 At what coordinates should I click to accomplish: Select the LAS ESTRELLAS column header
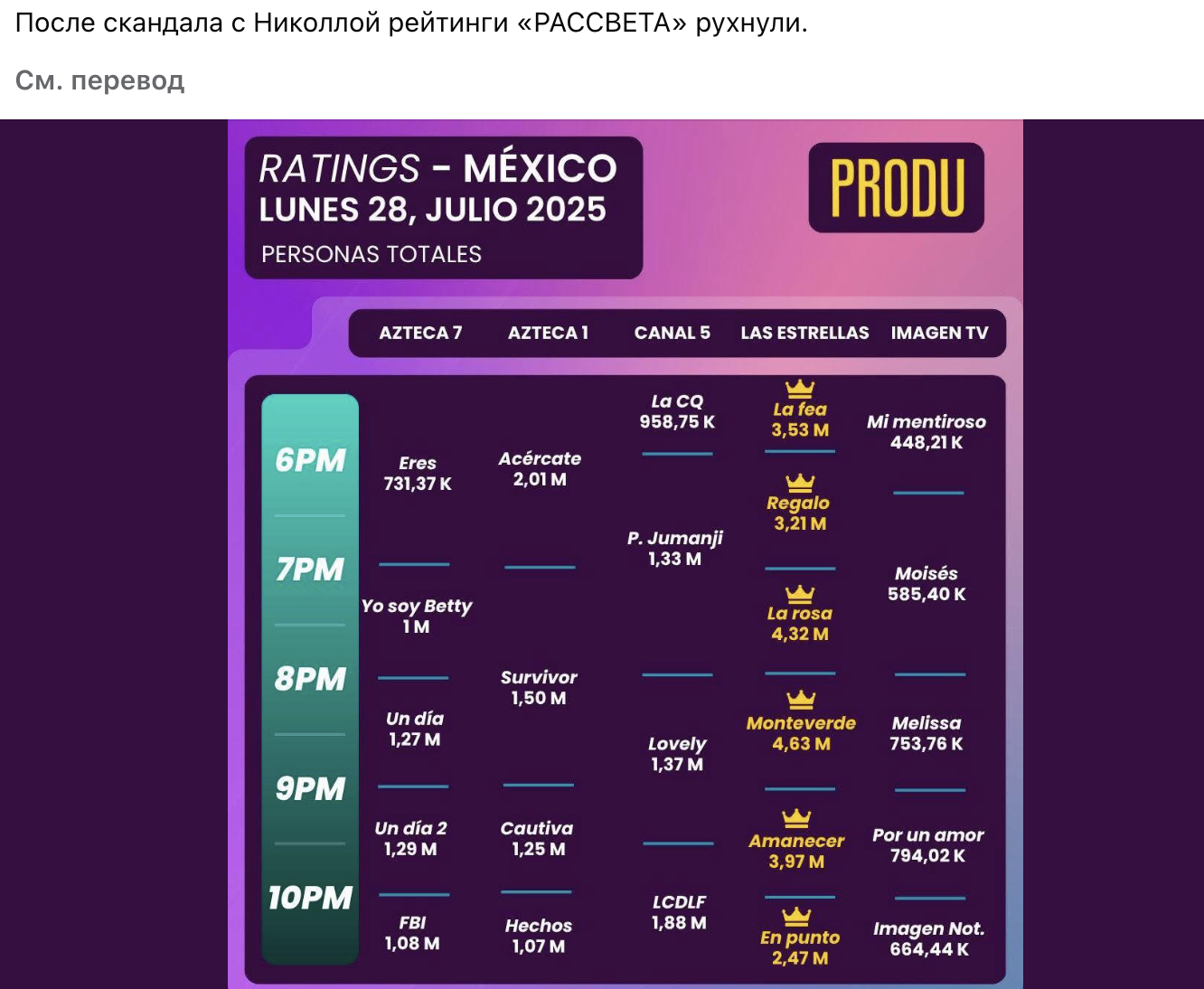804,334
